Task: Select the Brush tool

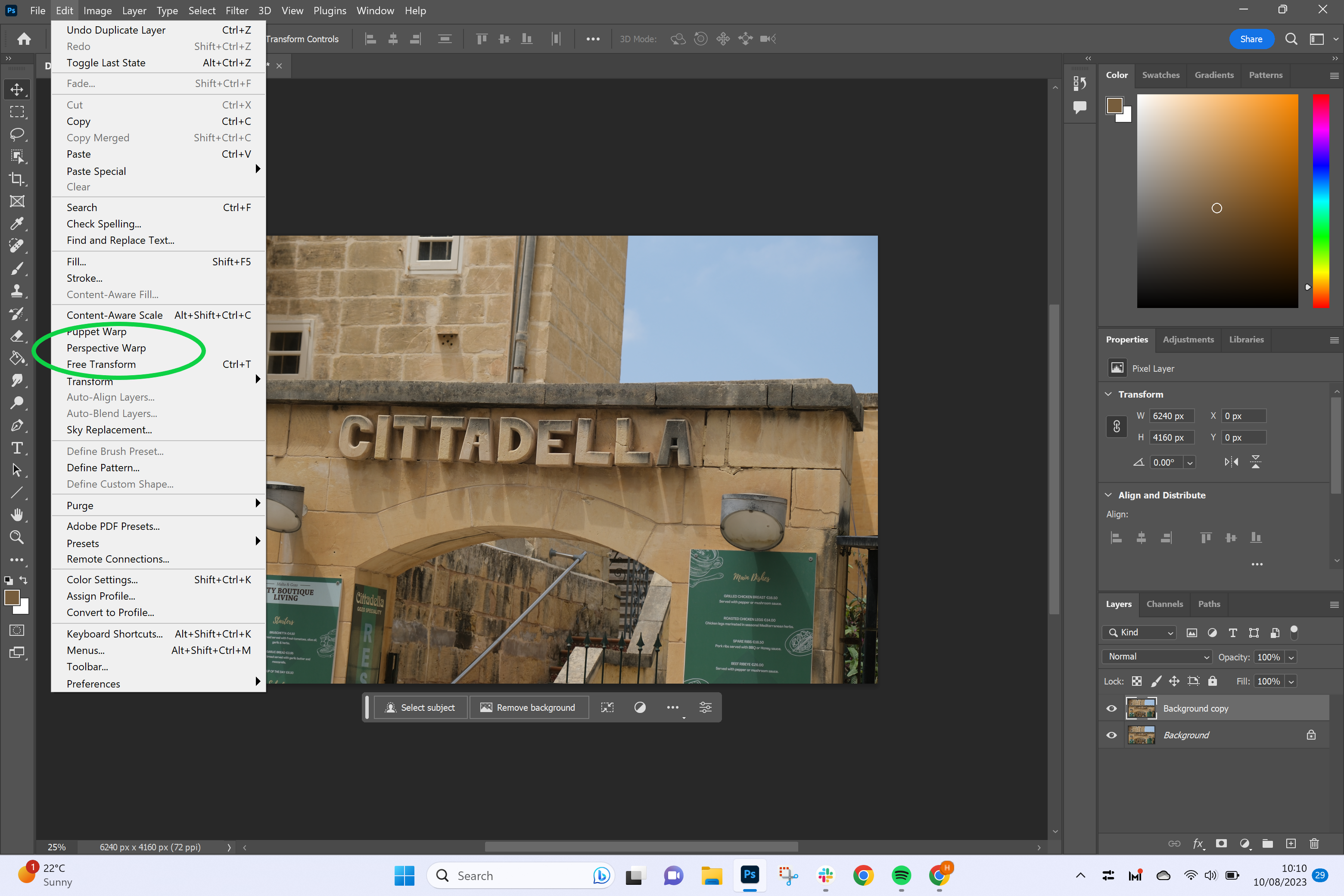Action: (17, 268)
